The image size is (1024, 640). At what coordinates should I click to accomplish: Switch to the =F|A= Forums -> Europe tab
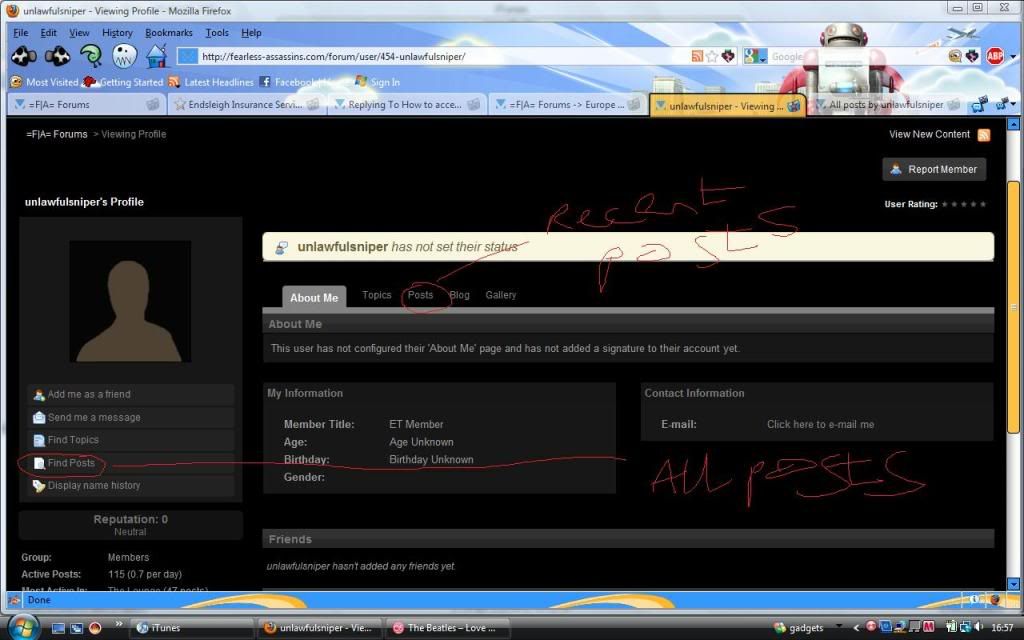567,104
